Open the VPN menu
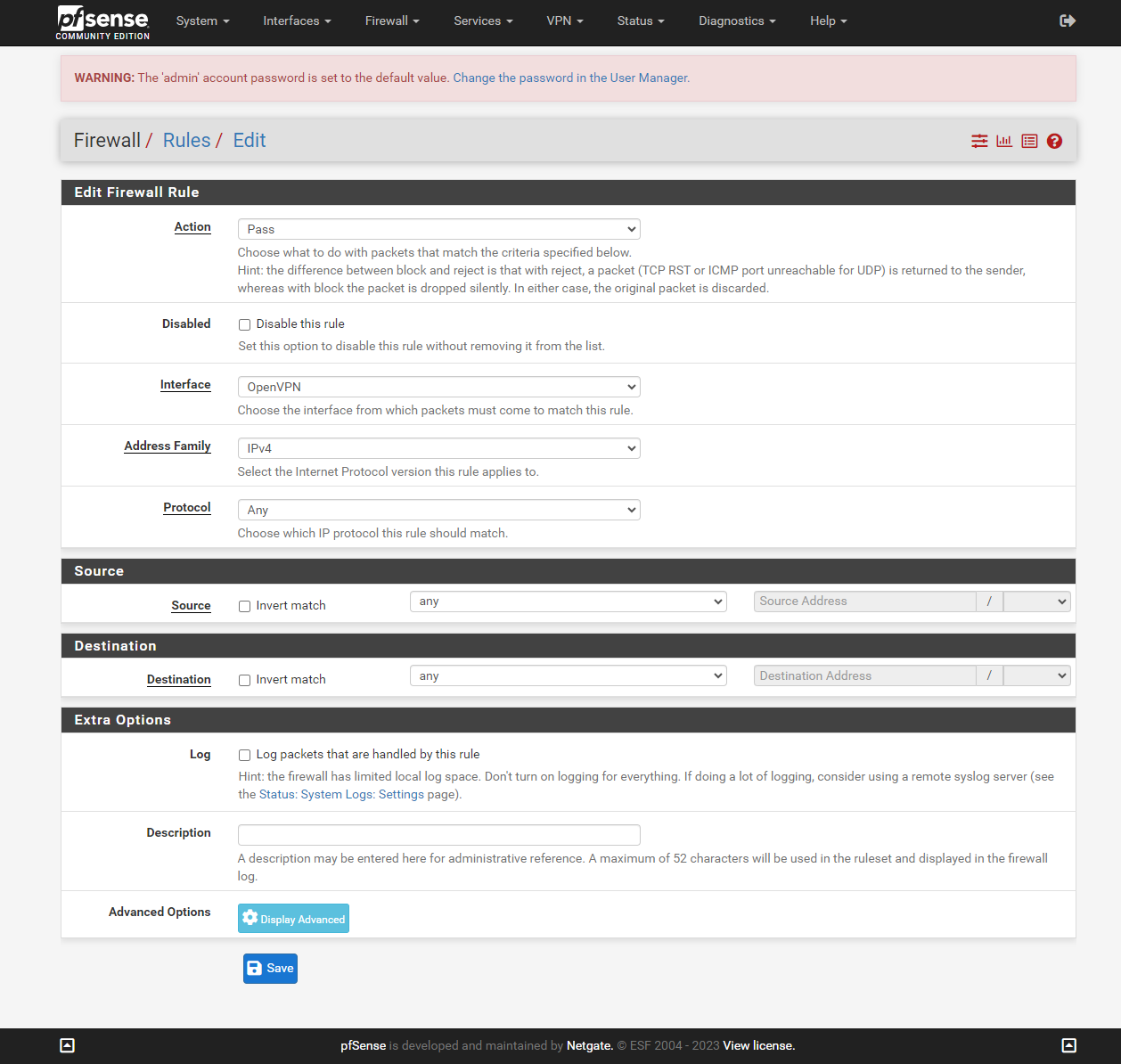This screenshot has height=1064, width=1121. click(565, 20)
